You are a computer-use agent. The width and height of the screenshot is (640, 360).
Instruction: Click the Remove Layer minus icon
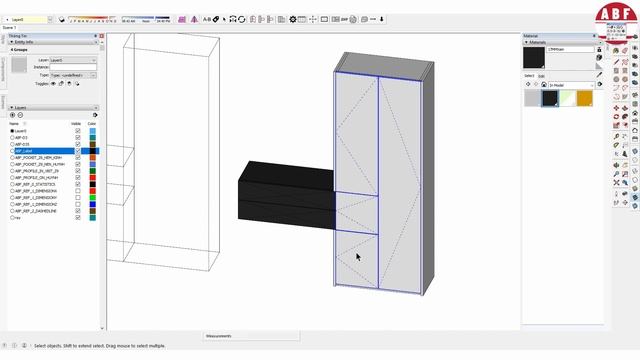(x=20, y=115)
